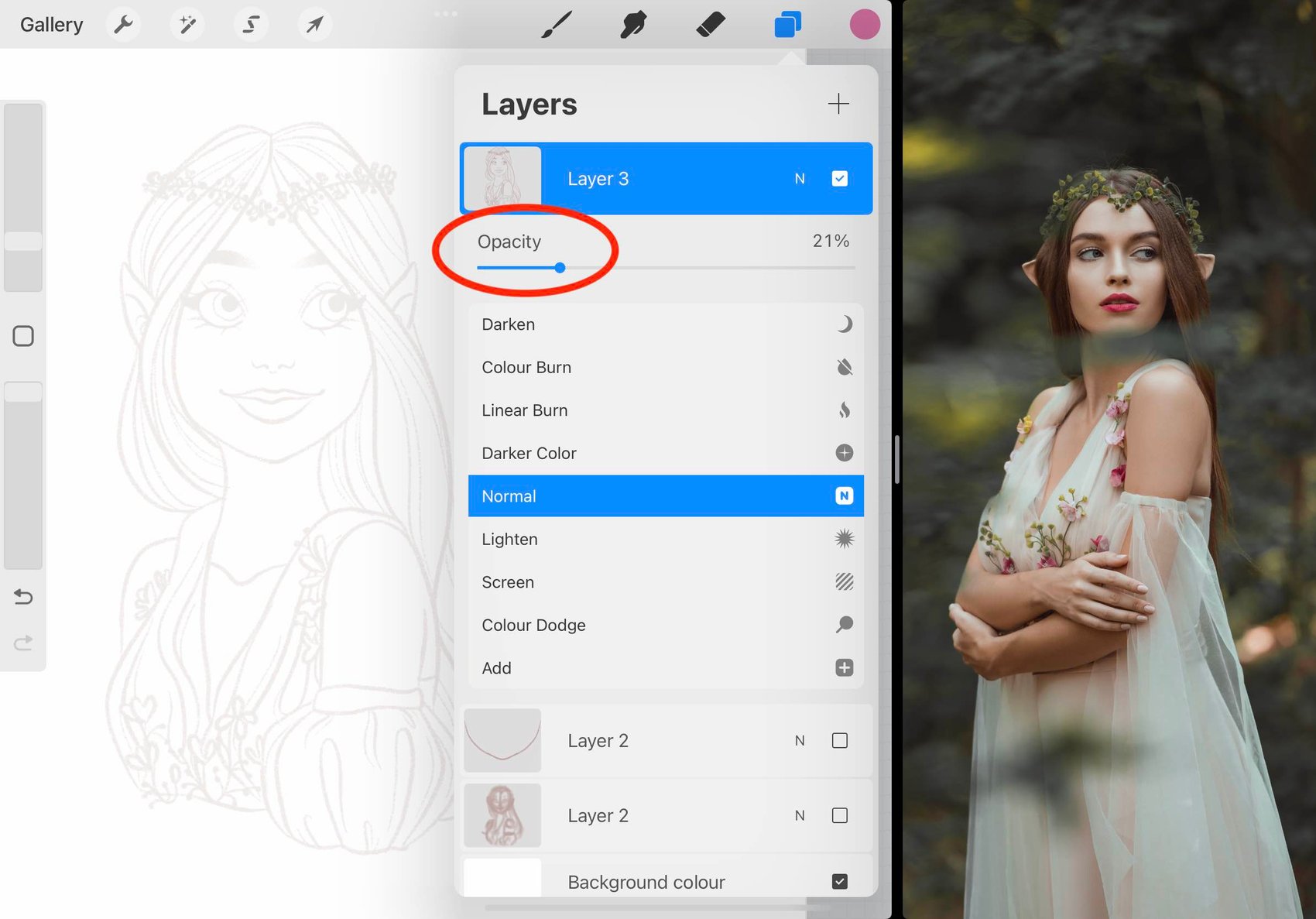Click the Layer 3 name label
The width and height of the screenshot is (1316, 919).
(x=598, y=179)
